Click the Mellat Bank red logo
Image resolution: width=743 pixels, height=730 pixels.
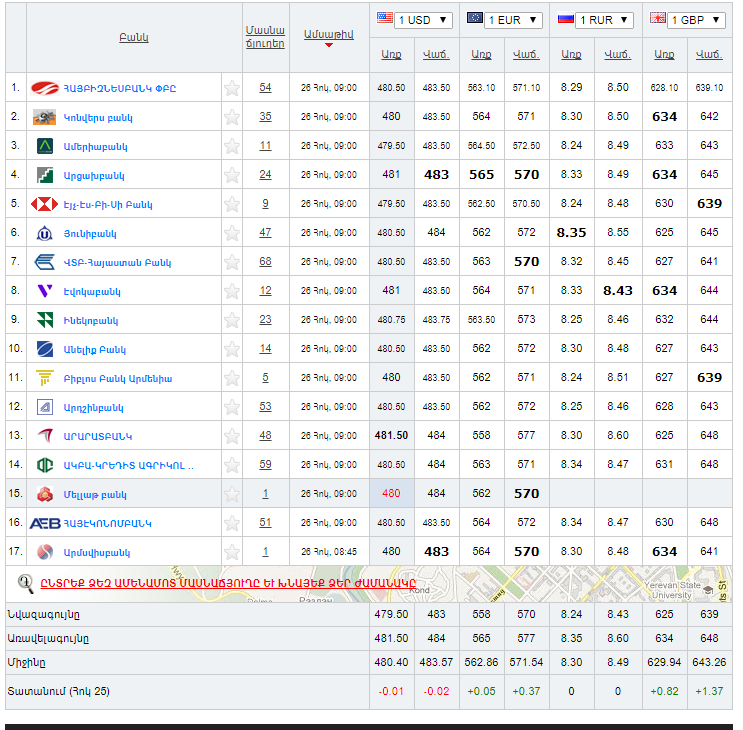click(x=45, y=494)
